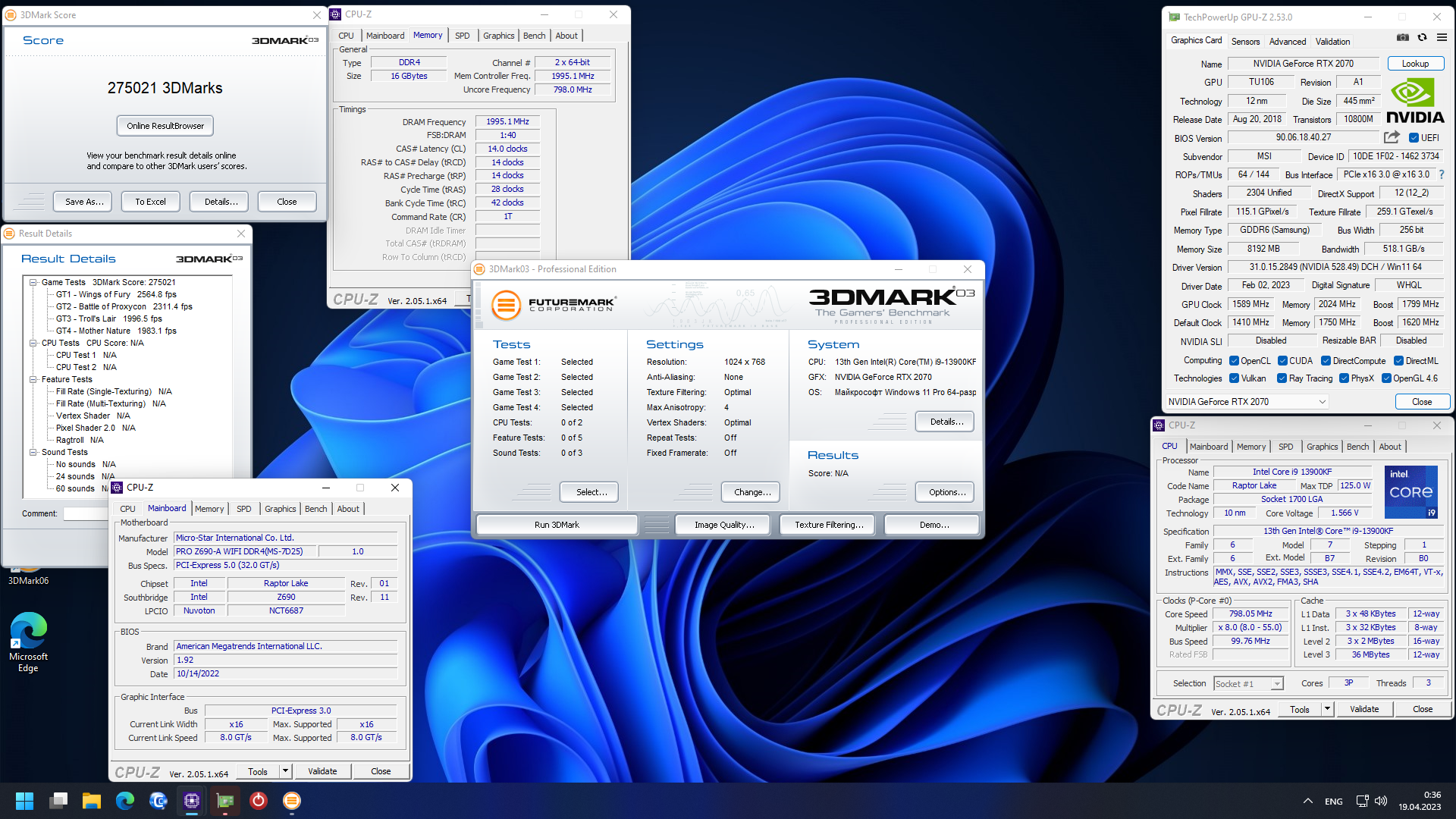Image resolution: width=1456 pixels, height=819 pixels.
Task: Click the CPU-Z taskbar icon
Action: (192, 801)
